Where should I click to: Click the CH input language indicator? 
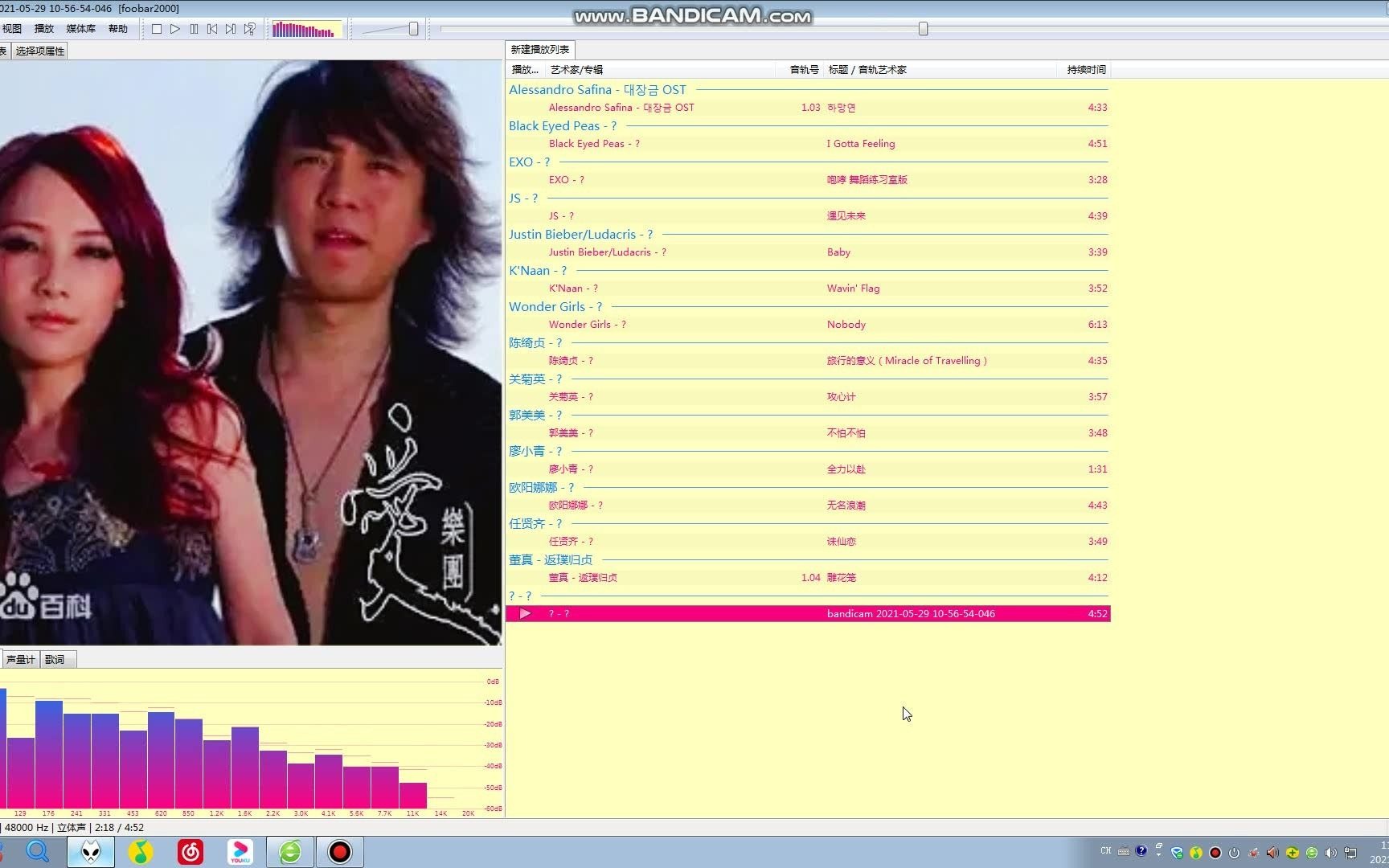[x=1106, y=851]
